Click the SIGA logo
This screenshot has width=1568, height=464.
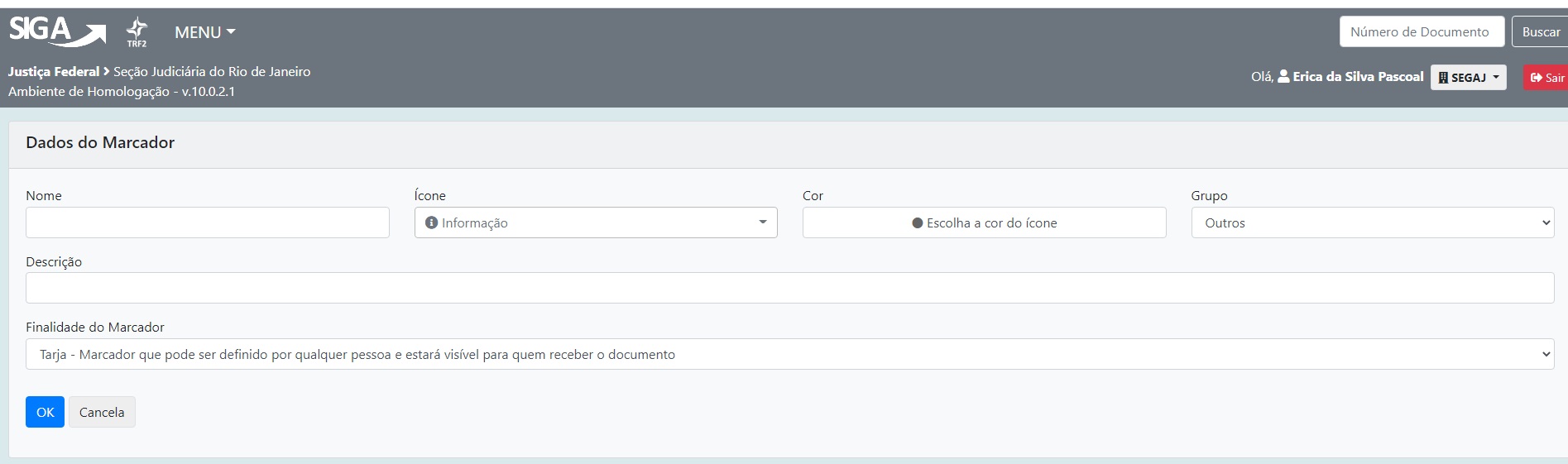click(56, 31)
